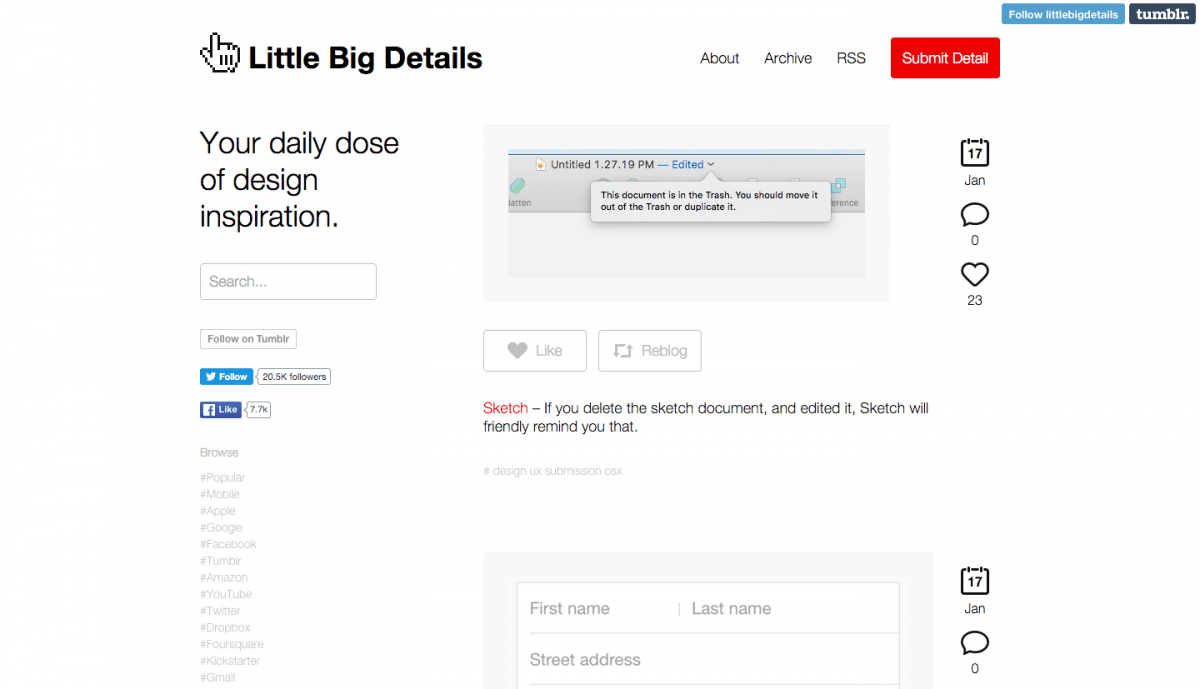This screenshot has height=689, width=1200.
Task: Click the tumblr logo in the top-right corner
Action: (1161, 14)
